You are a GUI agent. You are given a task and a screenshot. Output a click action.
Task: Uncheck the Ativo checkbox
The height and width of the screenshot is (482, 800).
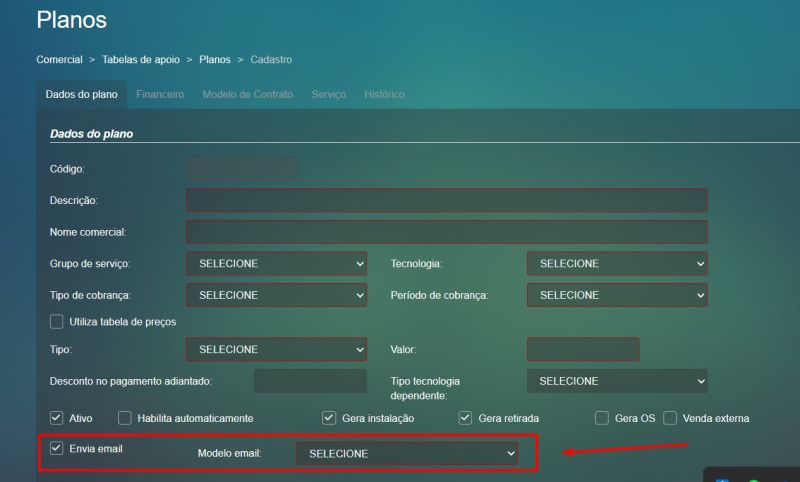pyautogui.click(x=57, y=418)
